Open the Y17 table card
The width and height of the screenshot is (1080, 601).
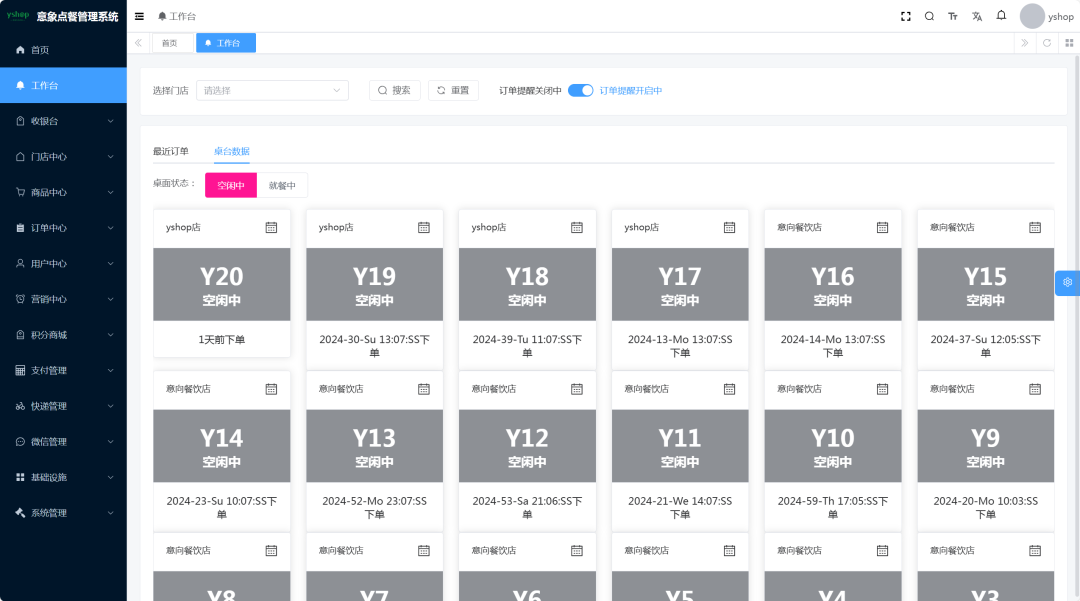coord(680,284)
